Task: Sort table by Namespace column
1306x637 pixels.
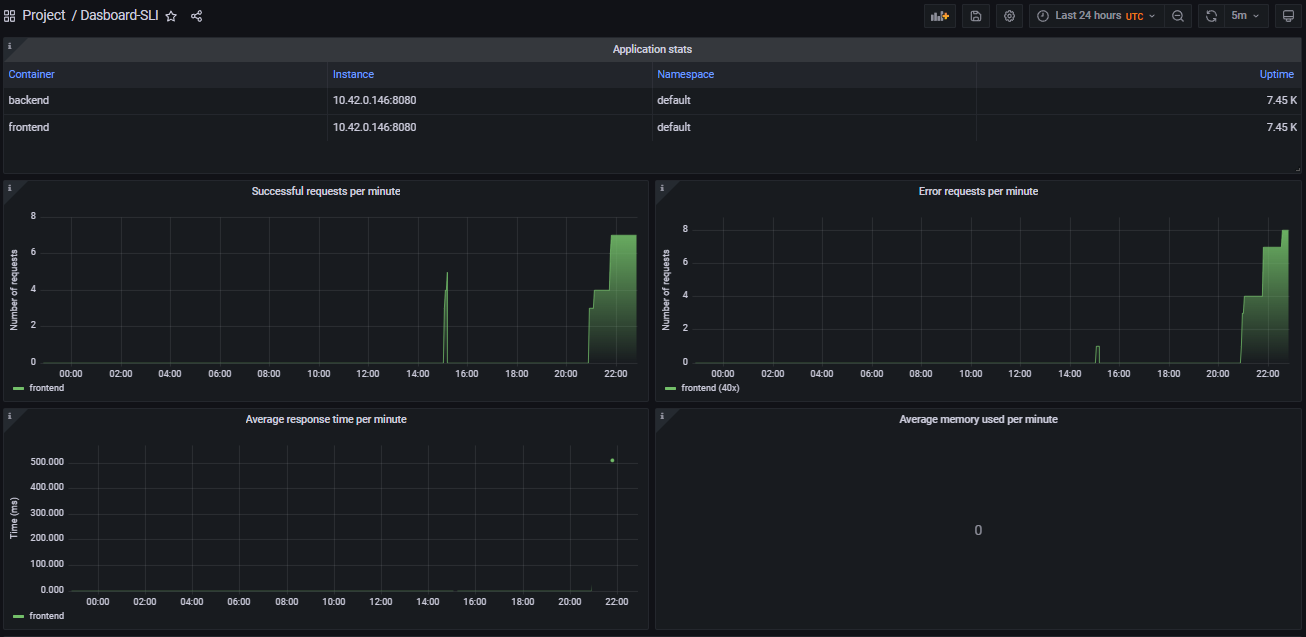Action: tap(685, 74)
